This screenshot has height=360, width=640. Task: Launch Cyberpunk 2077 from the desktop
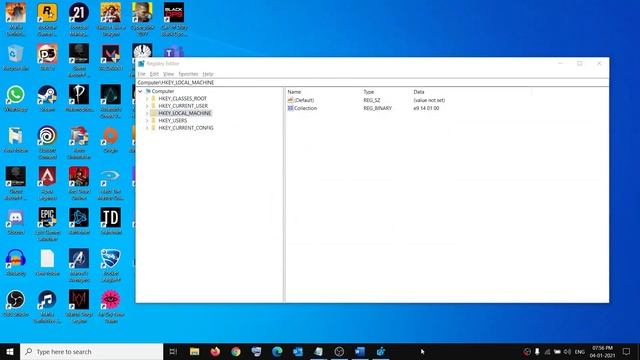point(142,18)
